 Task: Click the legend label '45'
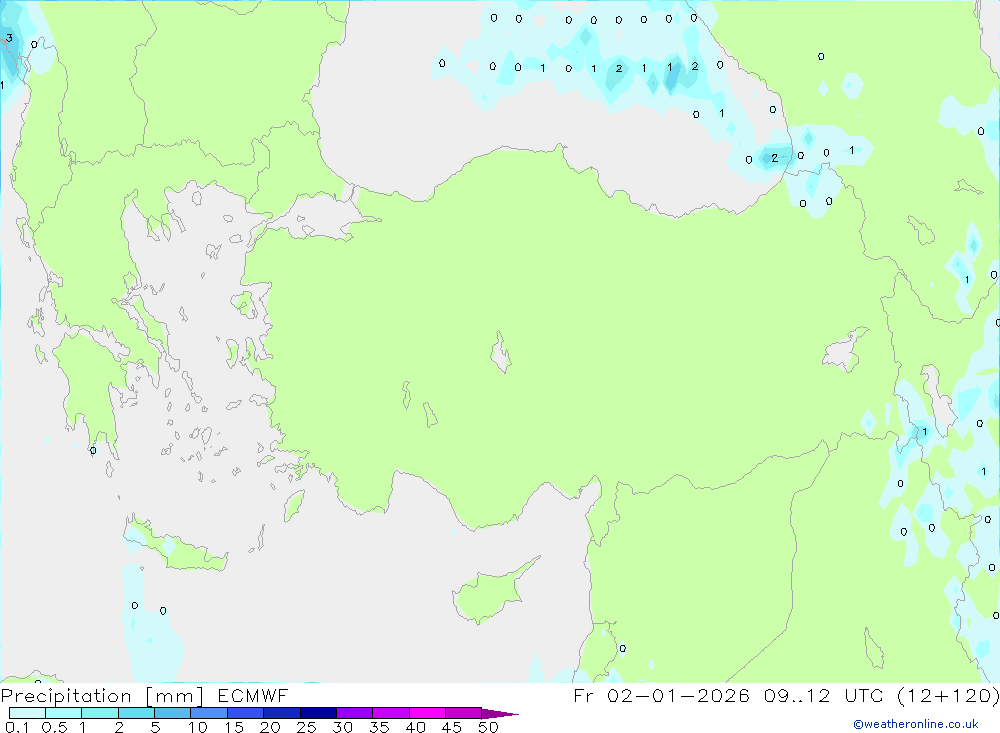click(x=452, y=727)
